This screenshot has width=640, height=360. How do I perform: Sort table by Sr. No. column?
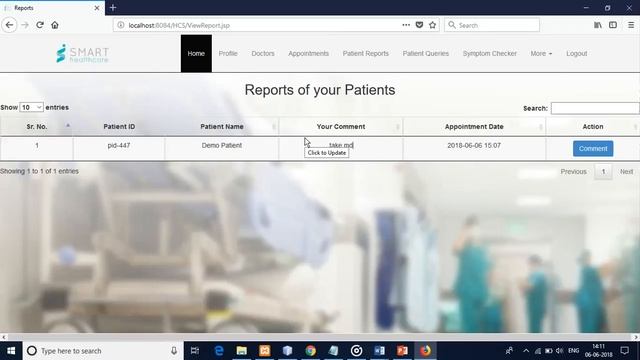click(x=37, y=127)
